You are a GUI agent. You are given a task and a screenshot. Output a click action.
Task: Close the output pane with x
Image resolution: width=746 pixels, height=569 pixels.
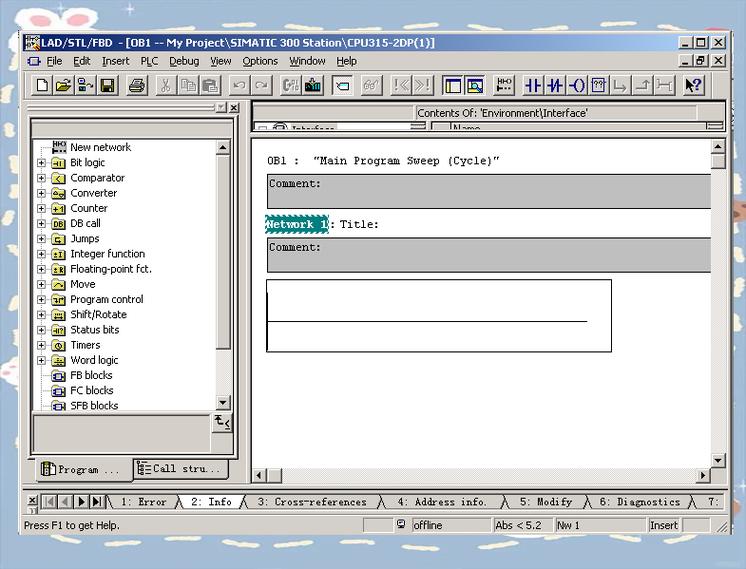(x=32, y=500)
